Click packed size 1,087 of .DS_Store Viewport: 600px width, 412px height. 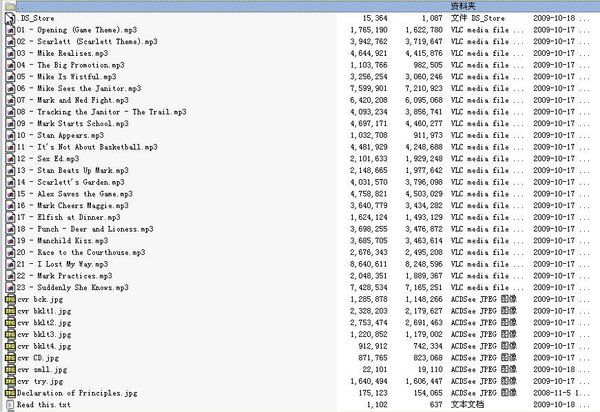(432, 18)
